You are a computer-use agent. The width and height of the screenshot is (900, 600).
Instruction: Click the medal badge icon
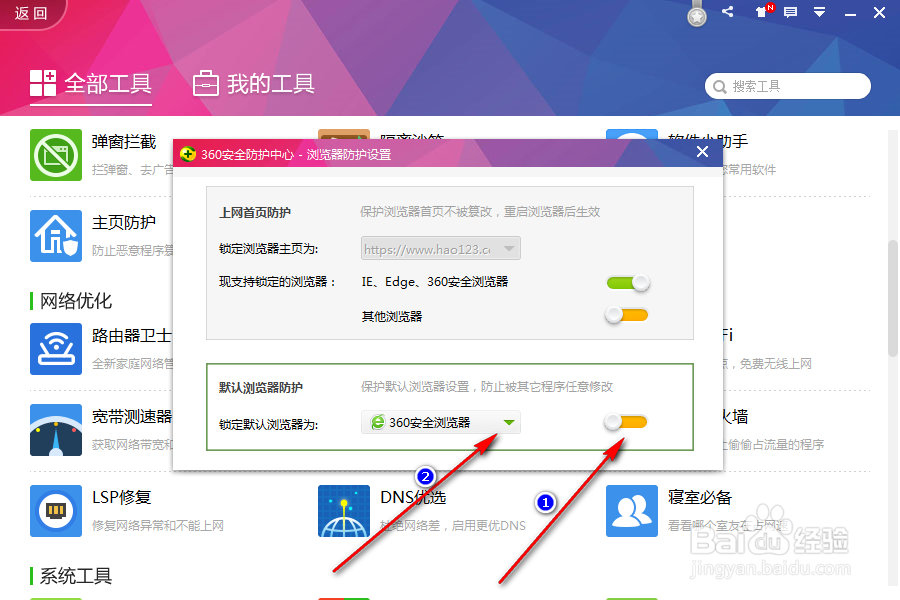tap(697, 14)
